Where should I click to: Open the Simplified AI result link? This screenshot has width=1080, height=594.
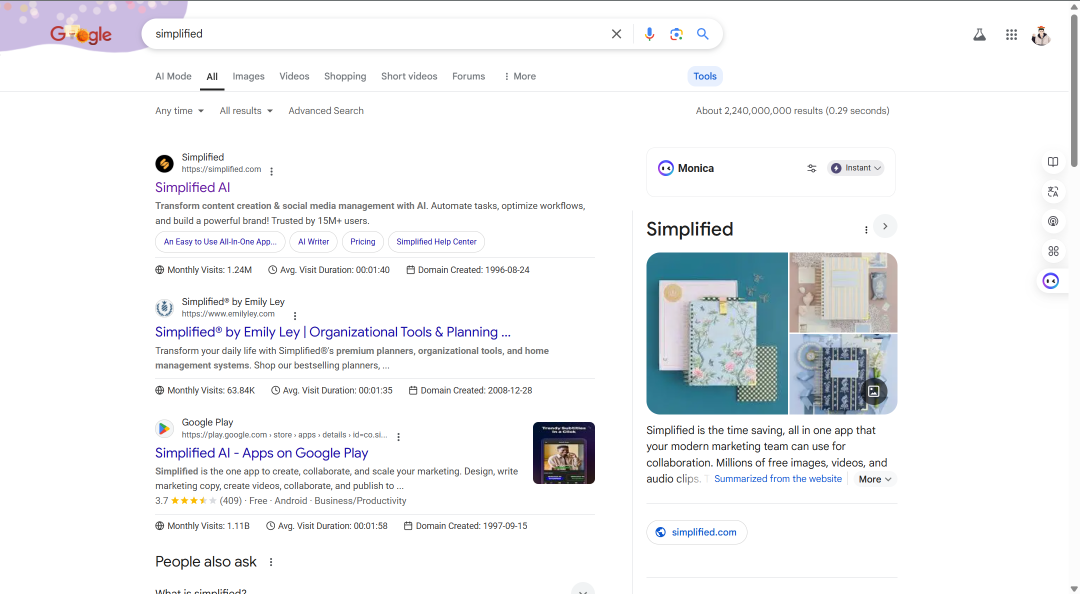point(192,187)
